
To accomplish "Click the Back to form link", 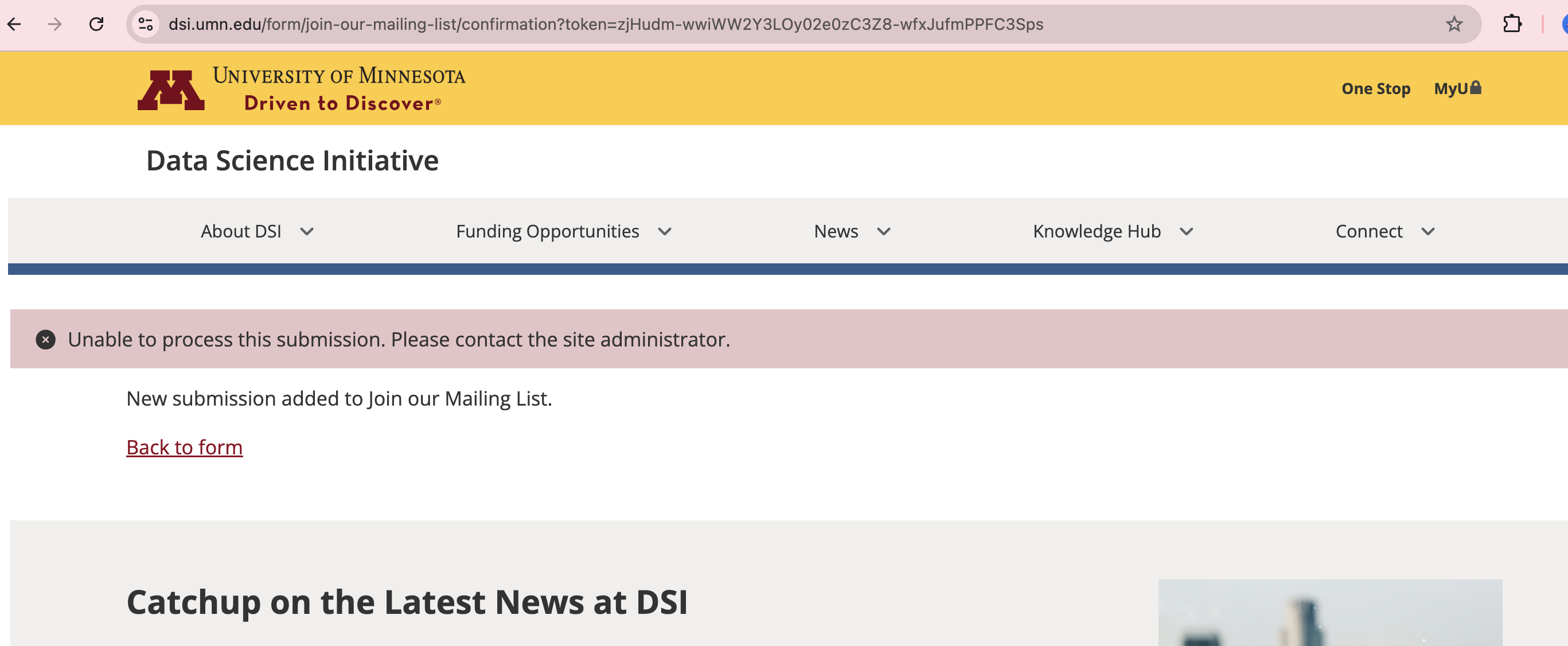I will 185,447.
